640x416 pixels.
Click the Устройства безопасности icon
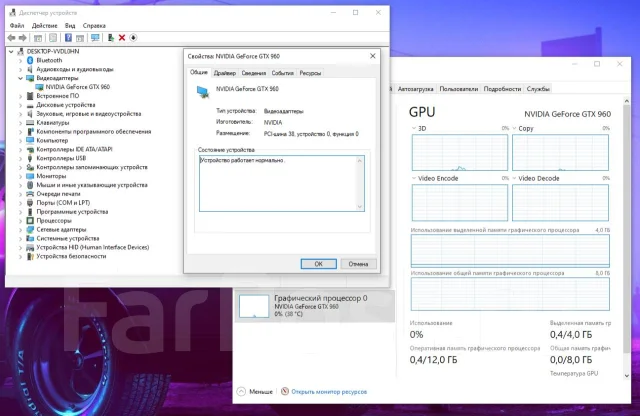(x=30, y=256)
